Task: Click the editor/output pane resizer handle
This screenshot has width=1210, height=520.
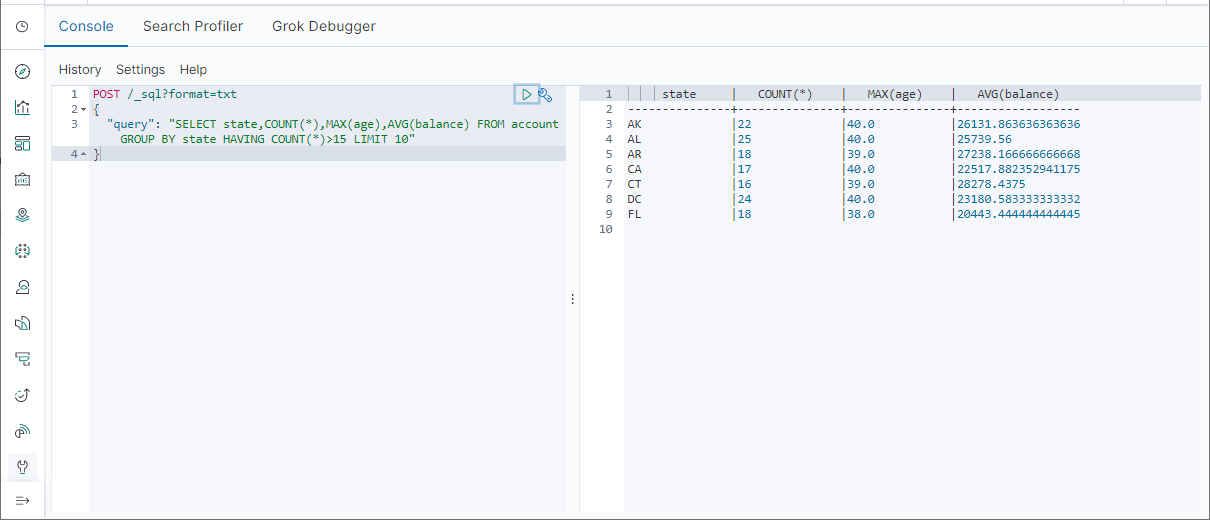Action: (572, 299)
